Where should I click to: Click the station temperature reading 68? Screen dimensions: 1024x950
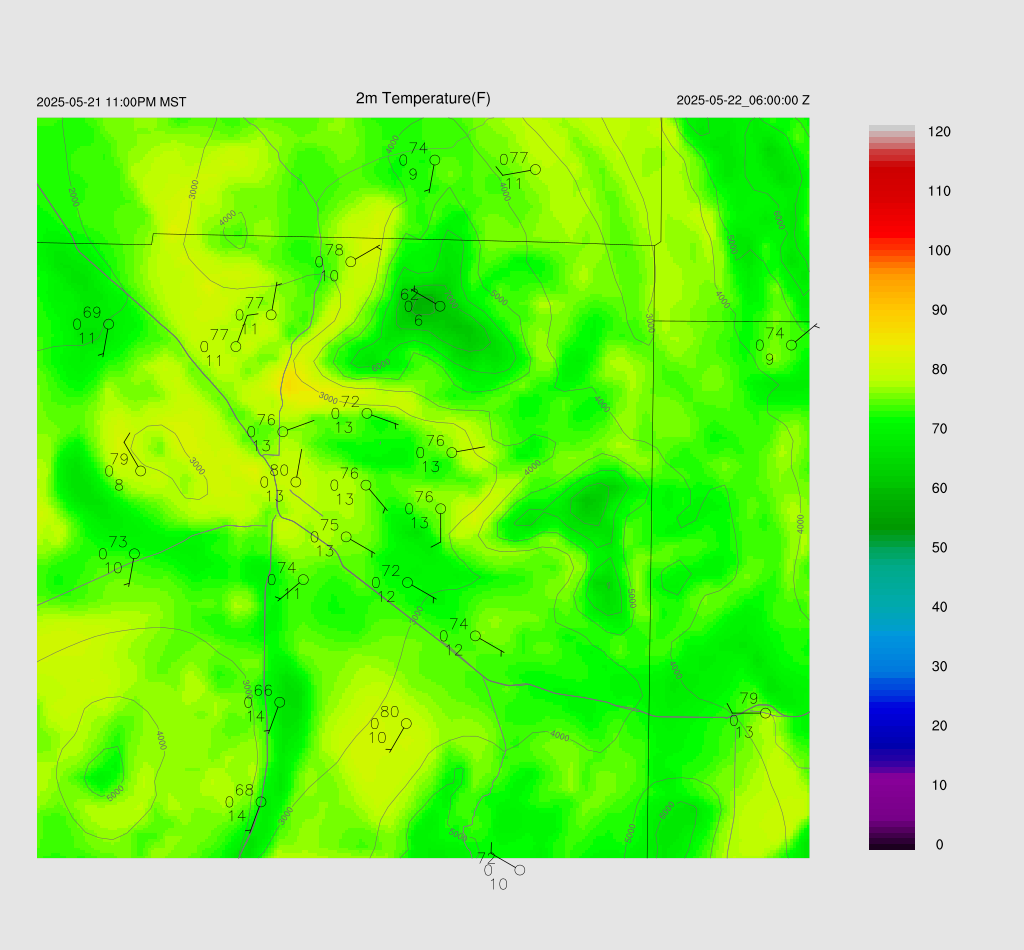pos(244,791)
